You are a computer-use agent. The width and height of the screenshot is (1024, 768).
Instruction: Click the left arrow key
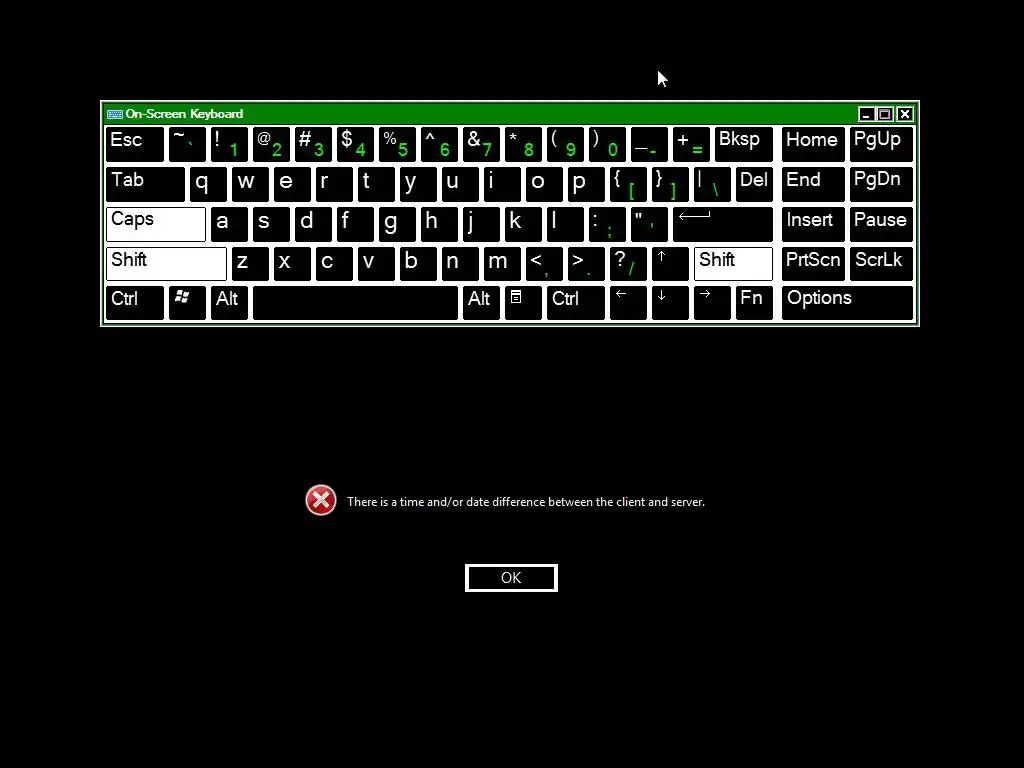point(628,303)
